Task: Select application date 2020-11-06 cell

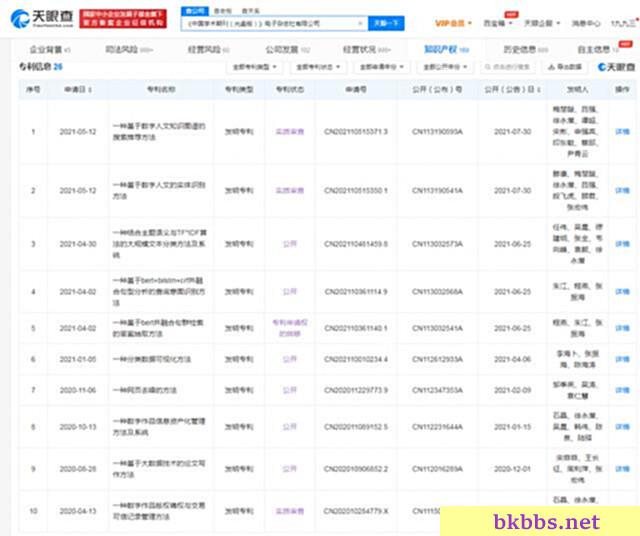Action: click(x=78, y=390)
